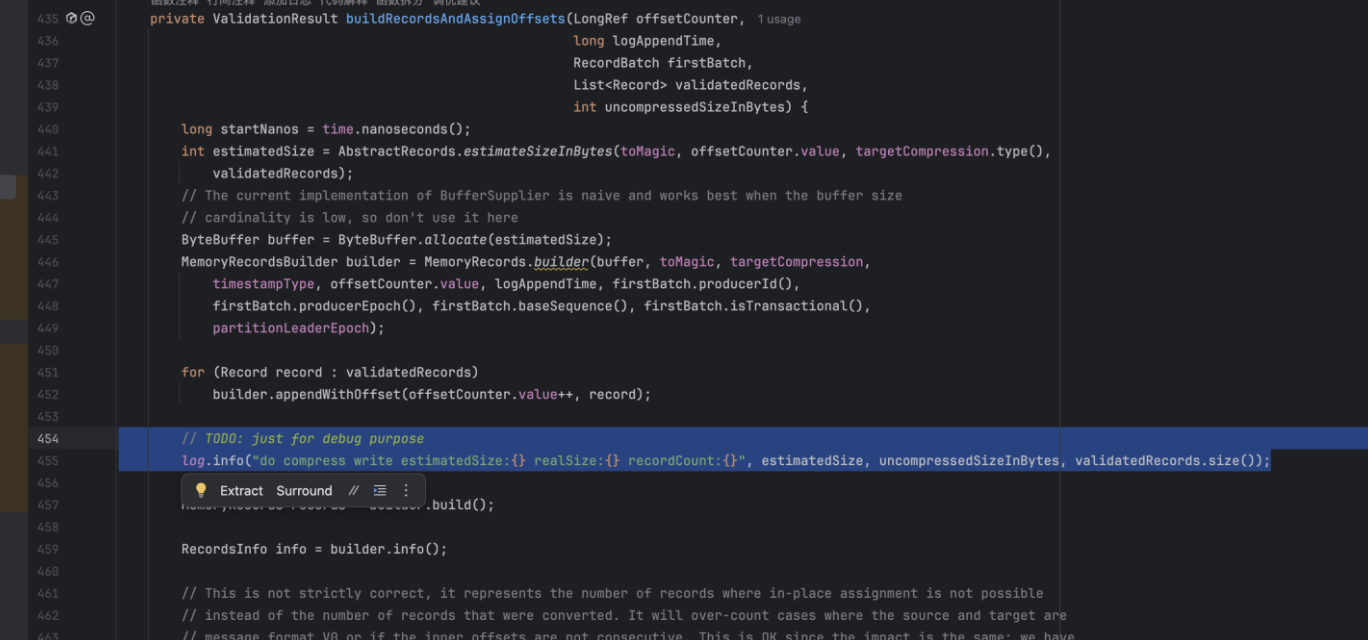1368x640 pixels.
Task: Click the buildRecordsAndAssignOffsets method name
Action: tap(455, 19)
